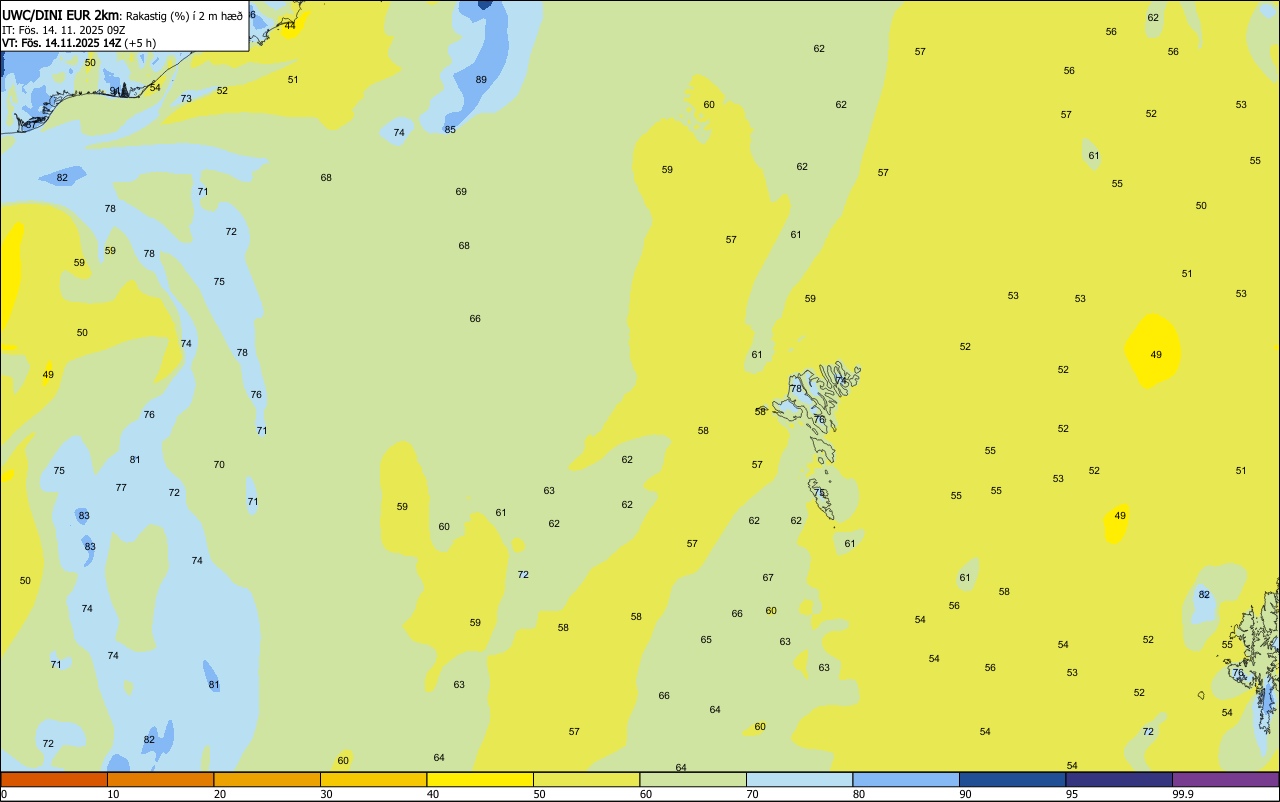Click the purple legend swatch above 99.9
This screenshot has width=1280, height=802.
coord(1225,779)
